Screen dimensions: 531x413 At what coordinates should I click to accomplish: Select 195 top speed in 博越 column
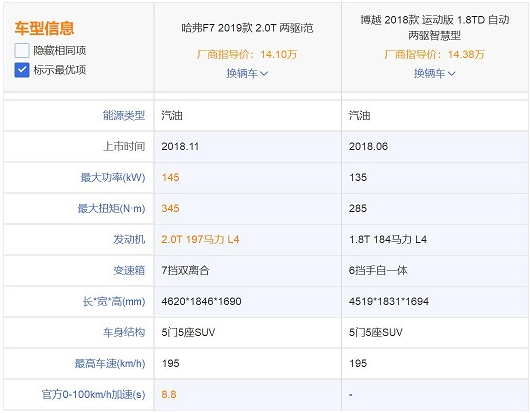358,363
